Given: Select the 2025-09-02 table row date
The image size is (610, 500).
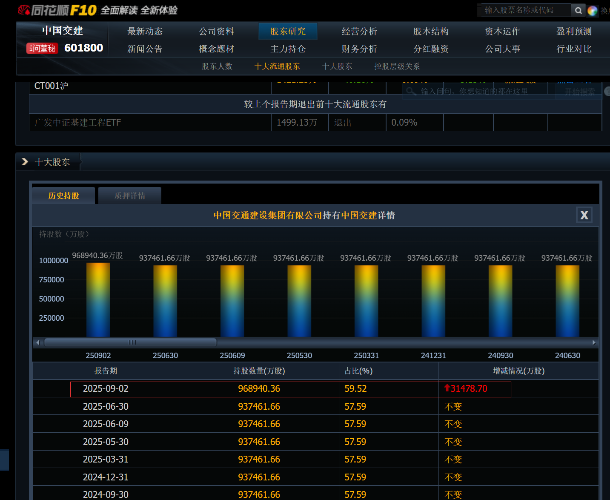Looking at the screenshot, I should click(105, 389).
